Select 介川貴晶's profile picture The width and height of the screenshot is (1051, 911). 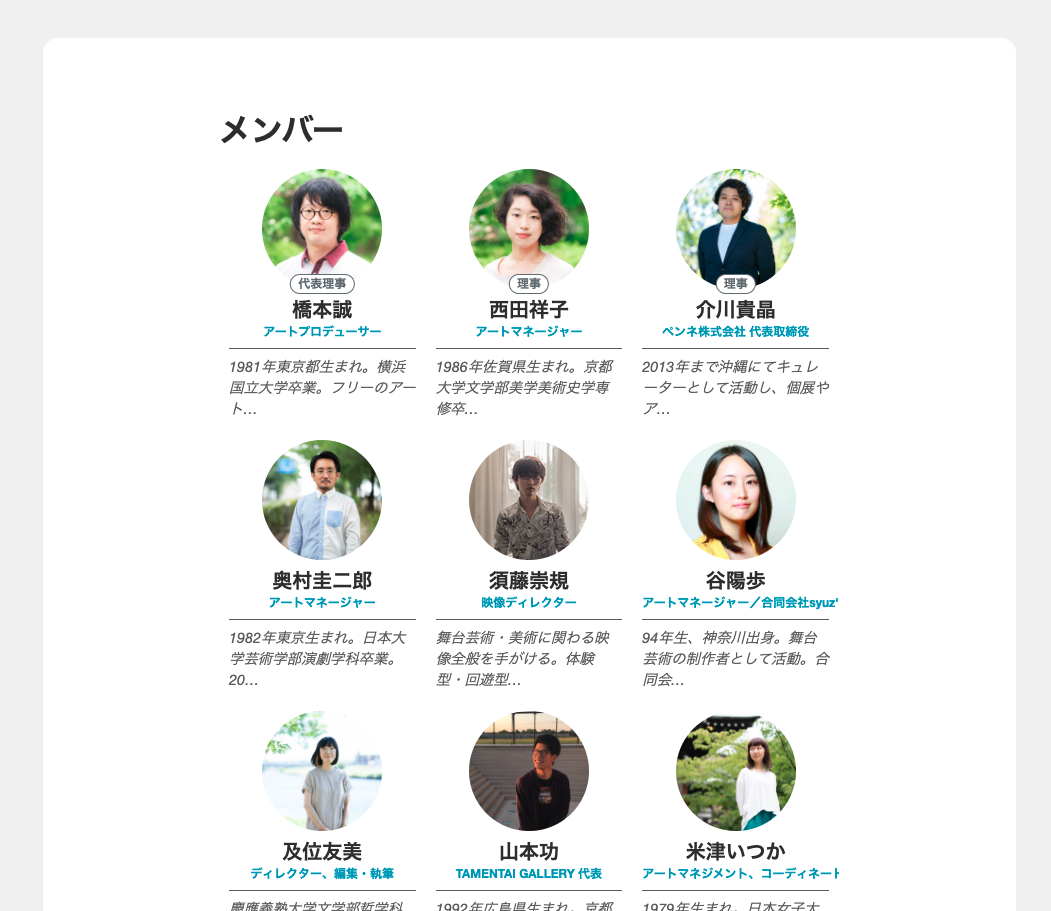[736, 229]
